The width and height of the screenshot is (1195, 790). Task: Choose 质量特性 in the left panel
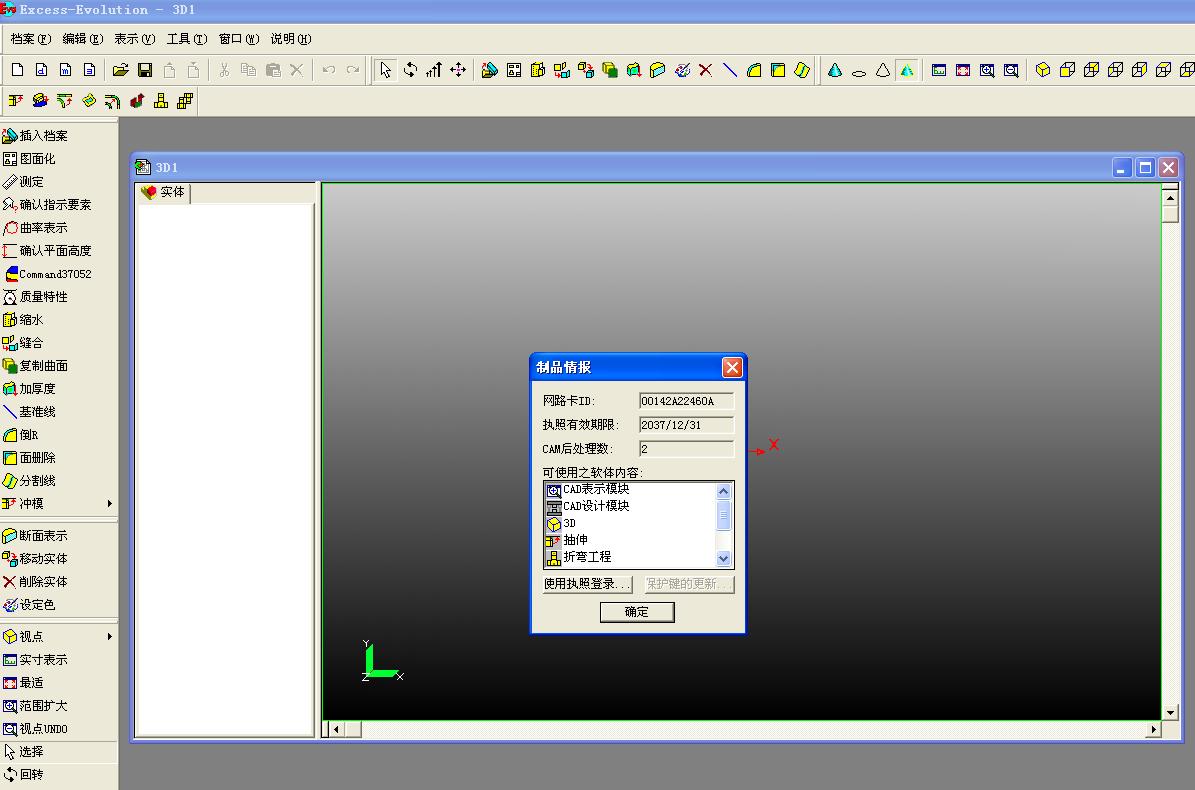(x=35, y=296)
